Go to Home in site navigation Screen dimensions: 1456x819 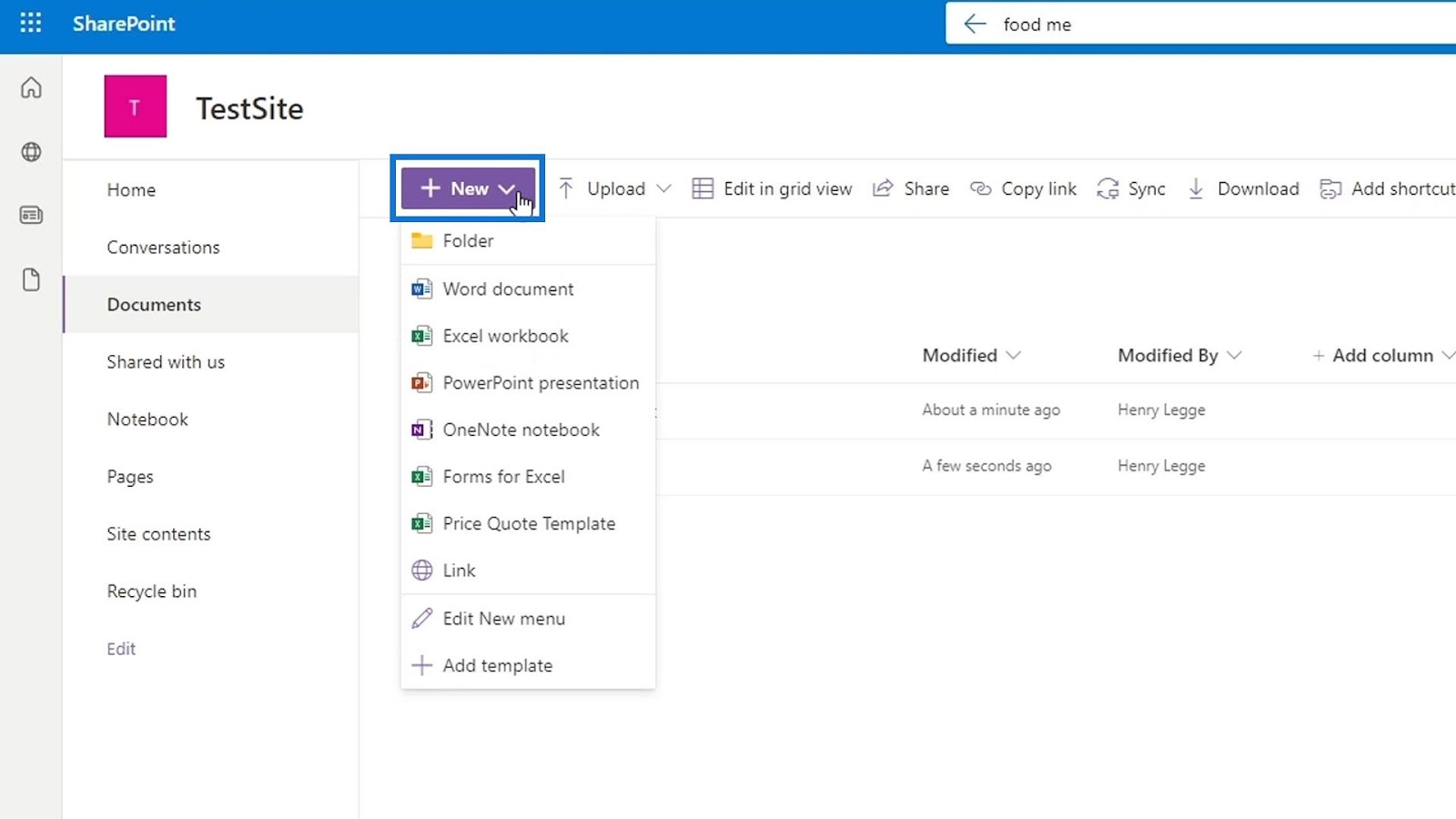pos(131,190)
